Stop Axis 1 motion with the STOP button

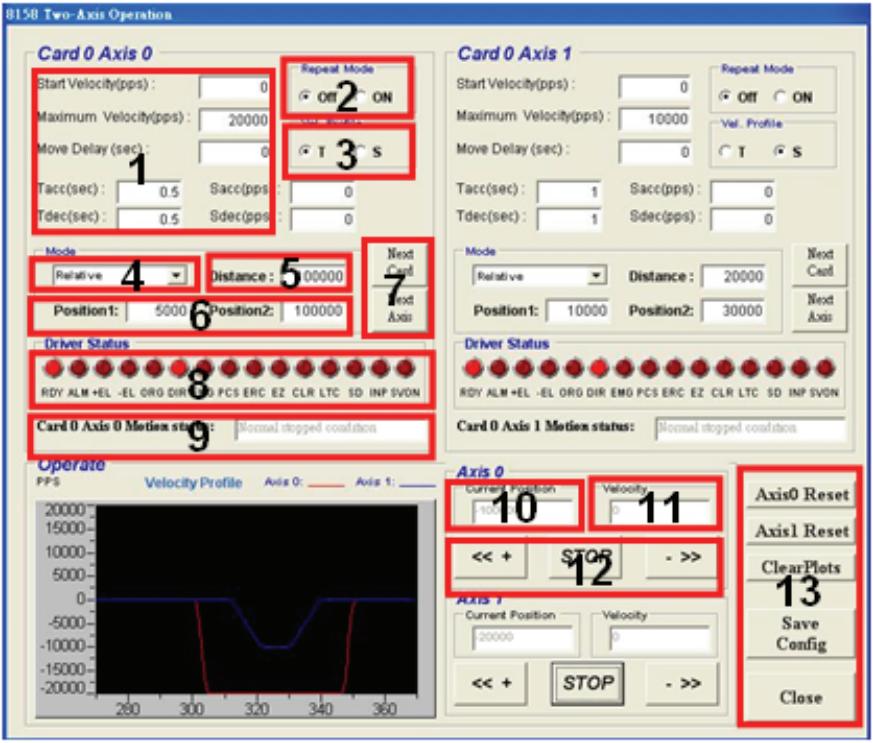[587, 683]
